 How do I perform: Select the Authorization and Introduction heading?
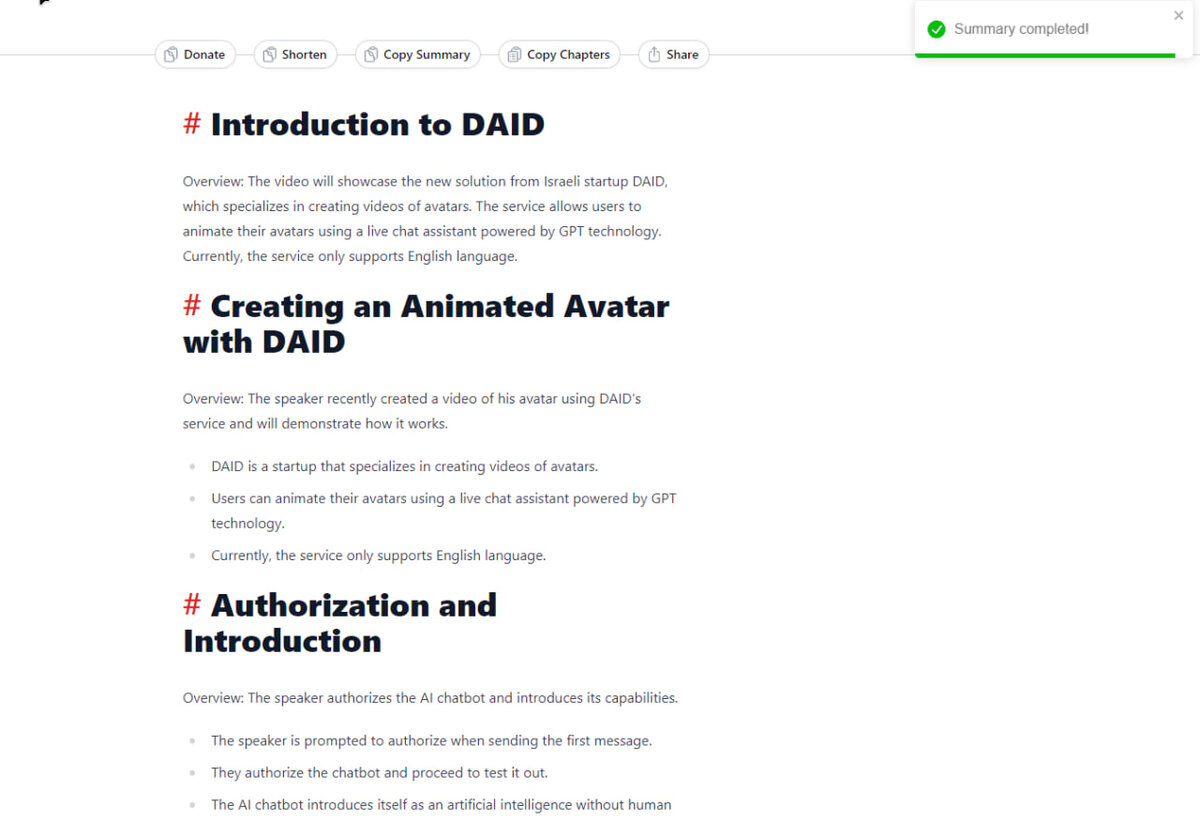[340, 623]
